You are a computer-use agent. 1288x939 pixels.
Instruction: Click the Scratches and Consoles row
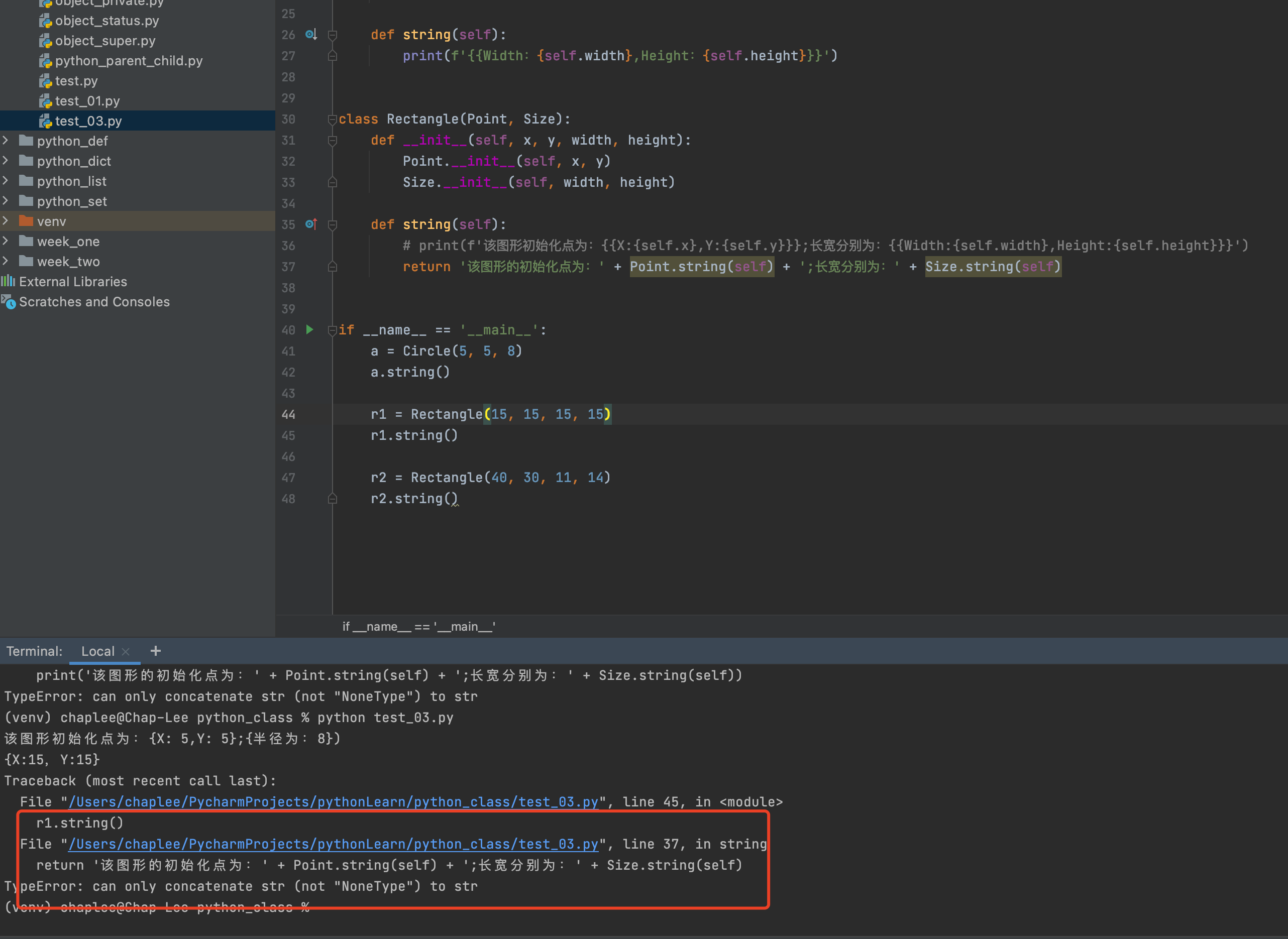coord(138,302)
